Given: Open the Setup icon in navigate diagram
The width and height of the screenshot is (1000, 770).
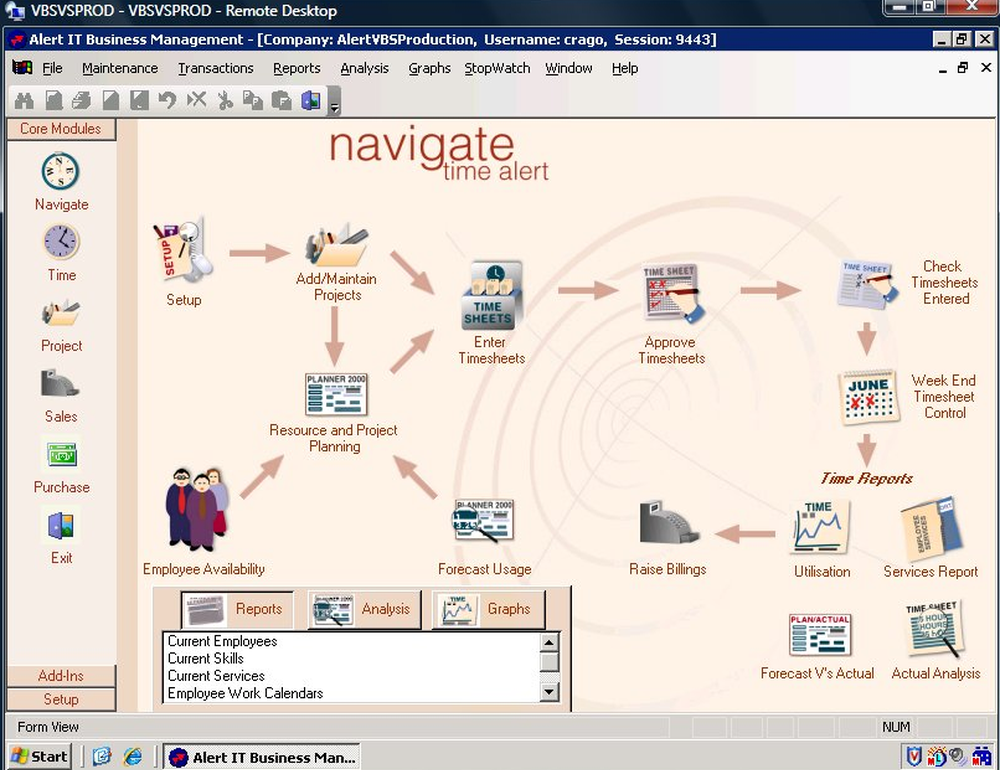Looking at the screenshot, I should point(183,250).
